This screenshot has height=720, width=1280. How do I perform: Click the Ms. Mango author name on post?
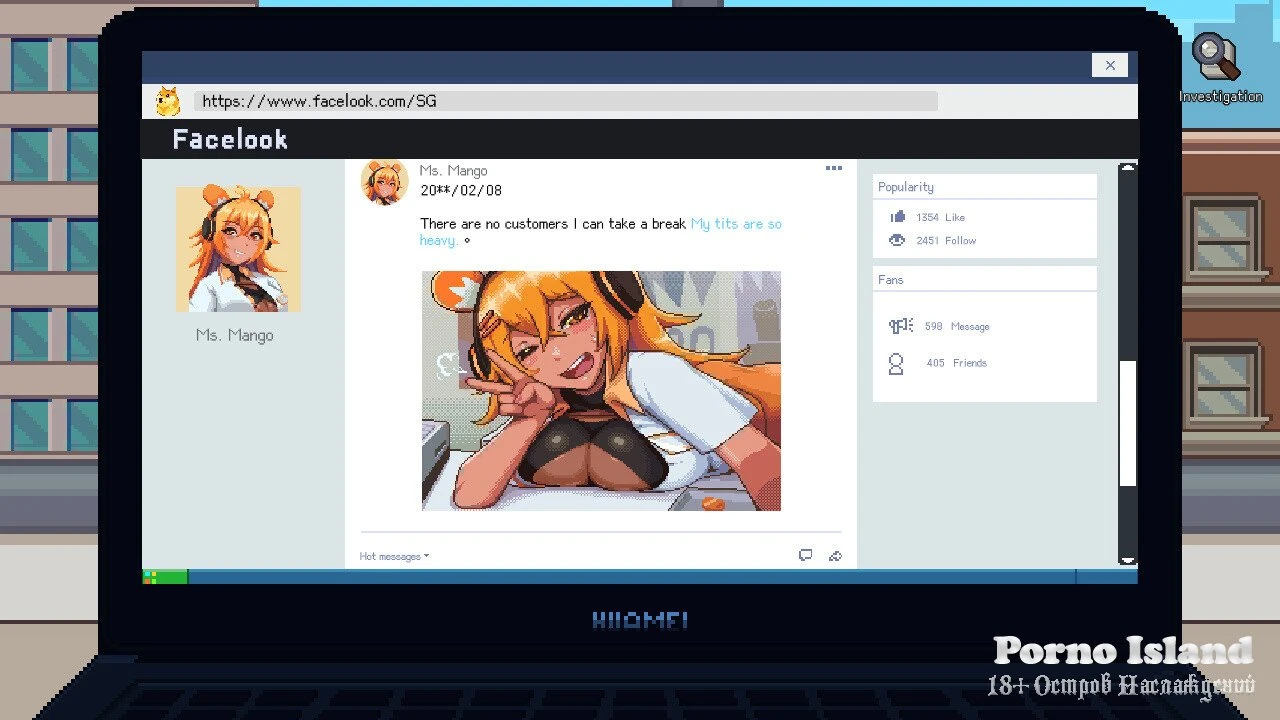[x=453, y=171]
